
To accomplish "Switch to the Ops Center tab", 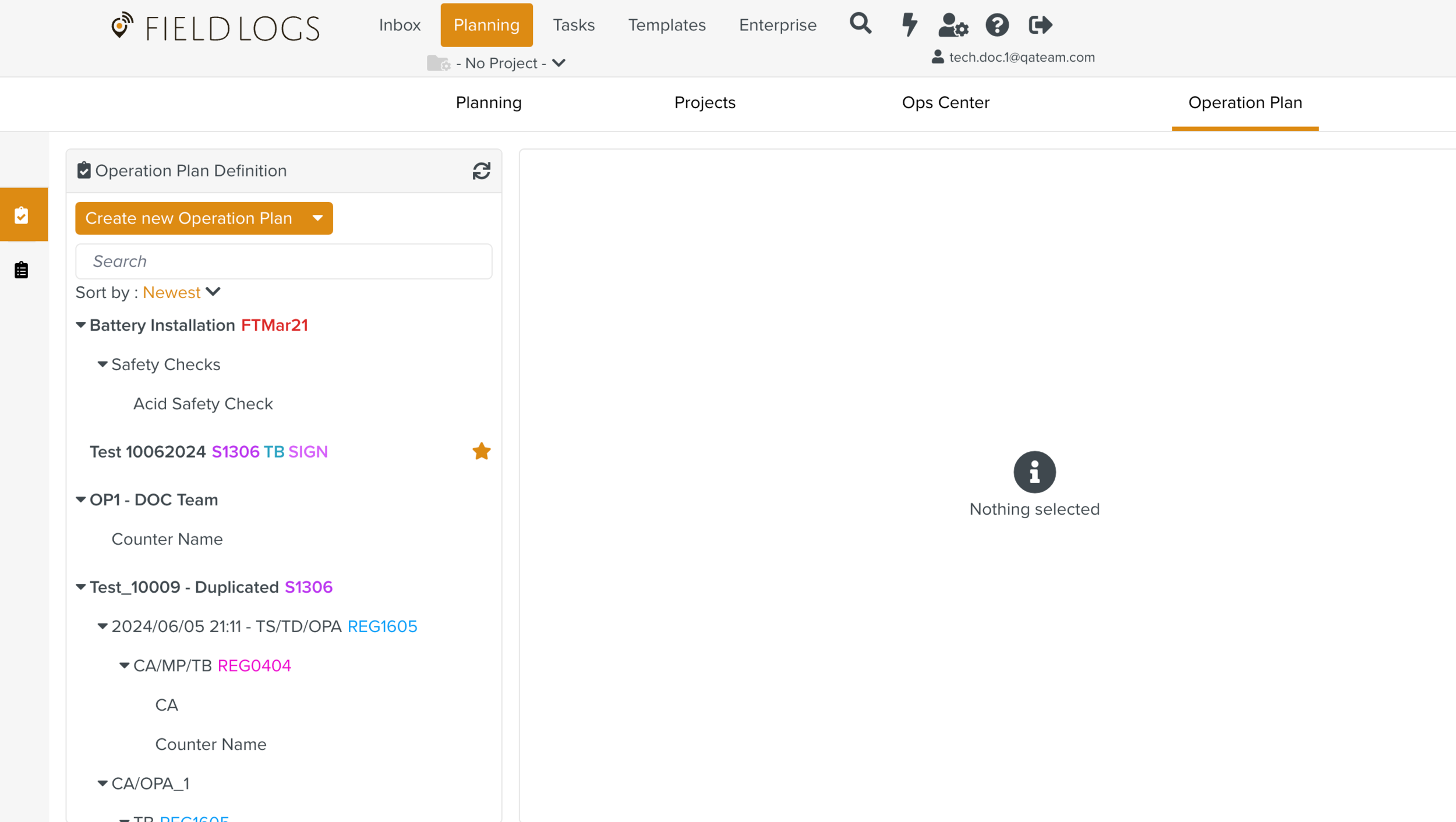I will (x=945, y=102).
